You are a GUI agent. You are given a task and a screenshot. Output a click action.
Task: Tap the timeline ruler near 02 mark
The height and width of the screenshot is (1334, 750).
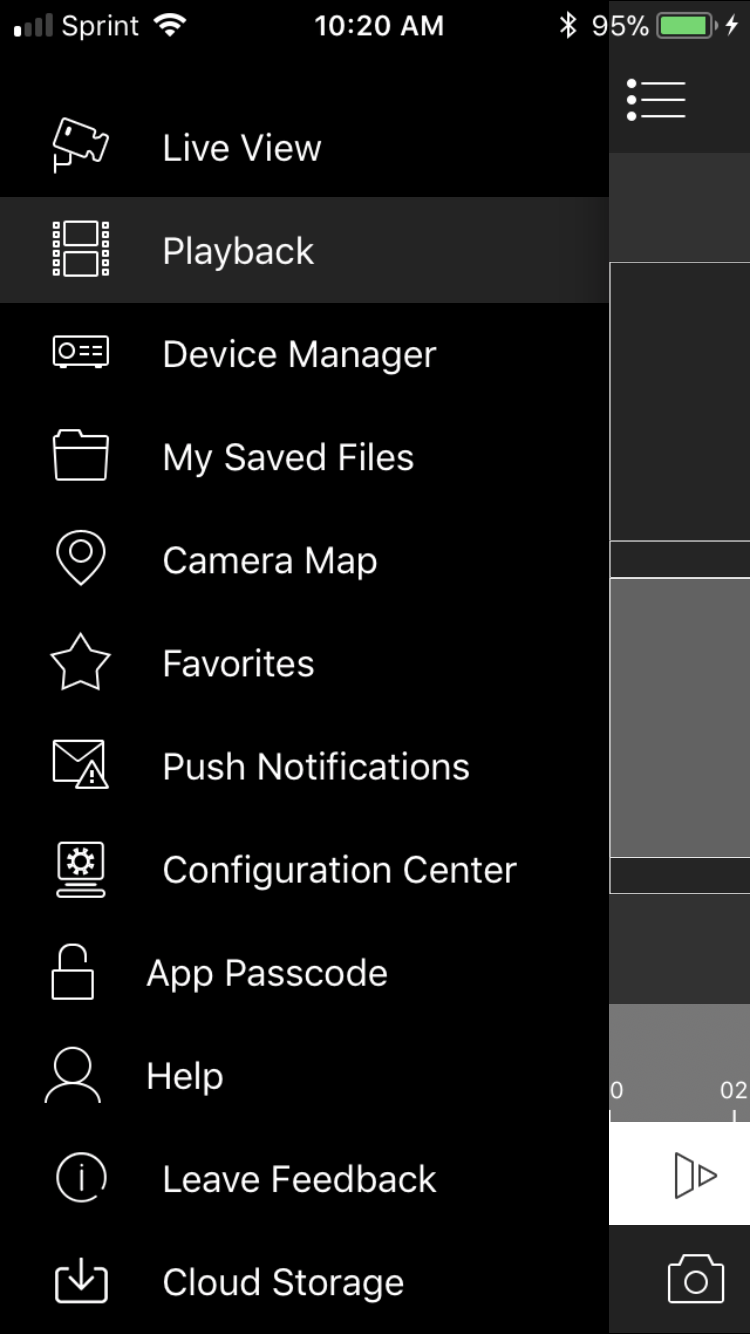click(733, 1092)
